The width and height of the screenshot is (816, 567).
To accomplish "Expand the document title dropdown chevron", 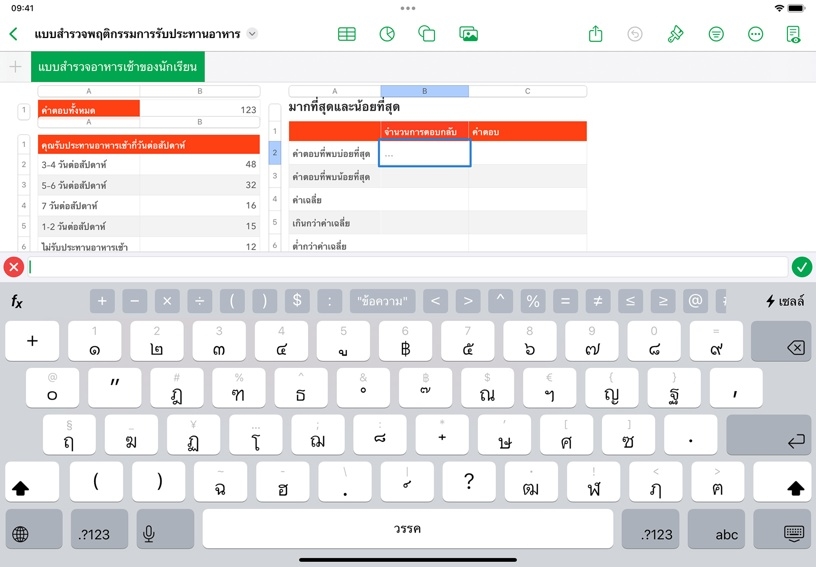I will tap(252, 34).
